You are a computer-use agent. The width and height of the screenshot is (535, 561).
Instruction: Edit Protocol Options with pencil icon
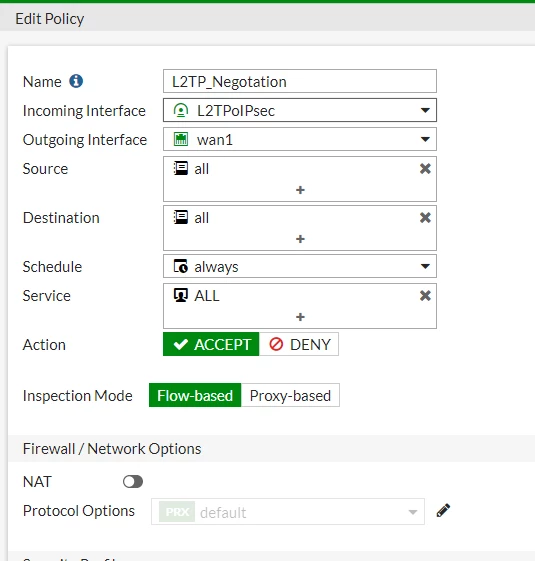pyautogui.click(x=443, y=511)
